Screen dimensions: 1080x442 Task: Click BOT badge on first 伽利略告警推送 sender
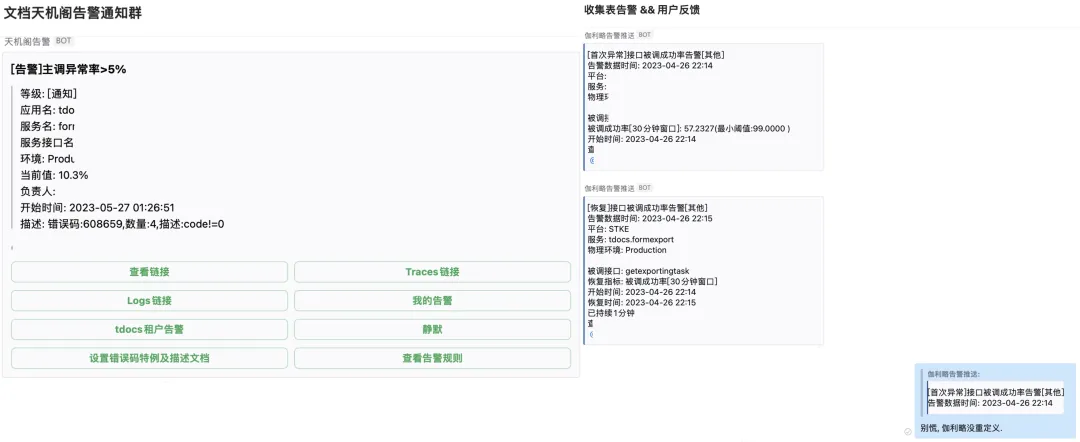645,34
